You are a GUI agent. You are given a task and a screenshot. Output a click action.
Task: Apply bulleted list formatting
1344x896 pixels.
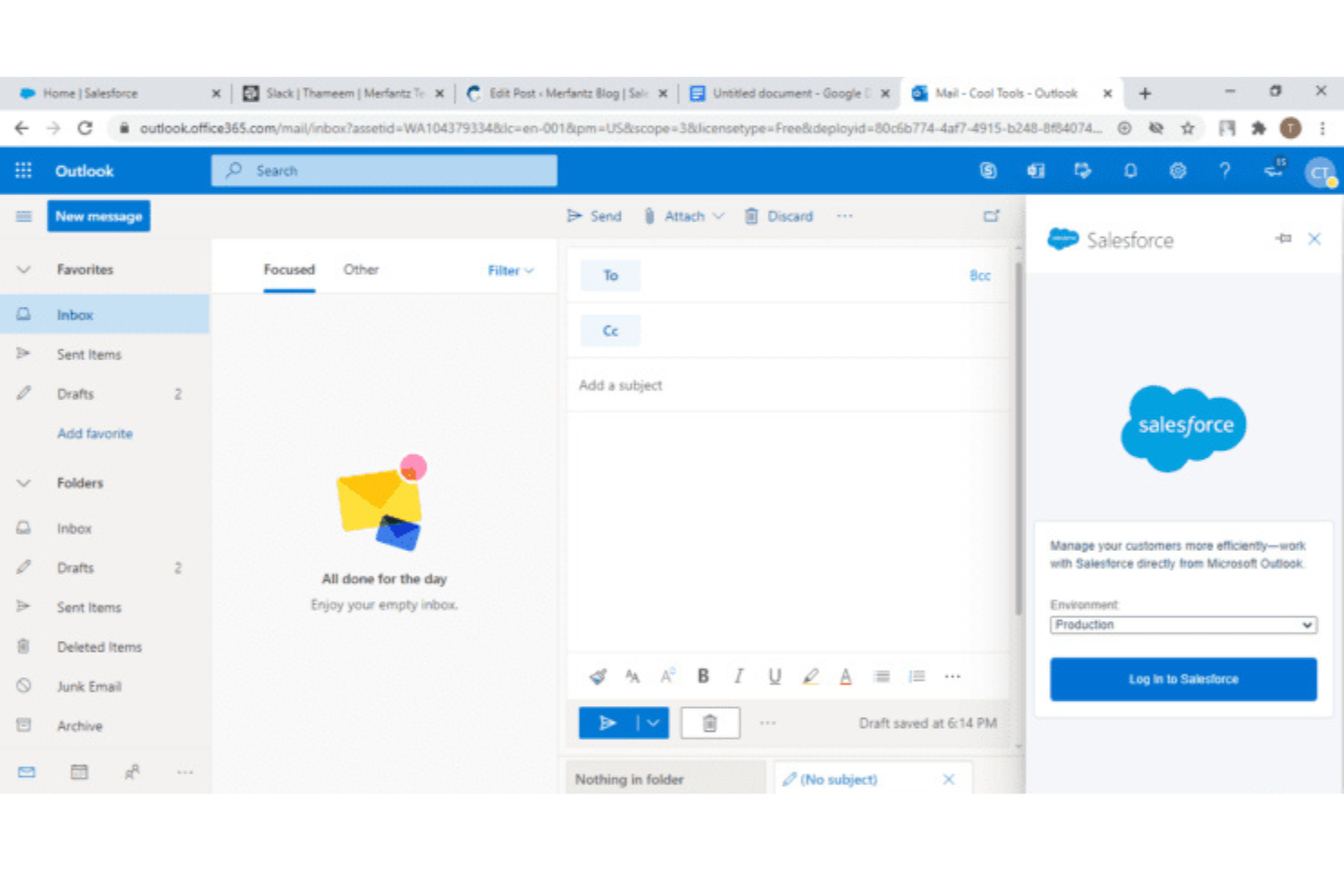[881, 676]
